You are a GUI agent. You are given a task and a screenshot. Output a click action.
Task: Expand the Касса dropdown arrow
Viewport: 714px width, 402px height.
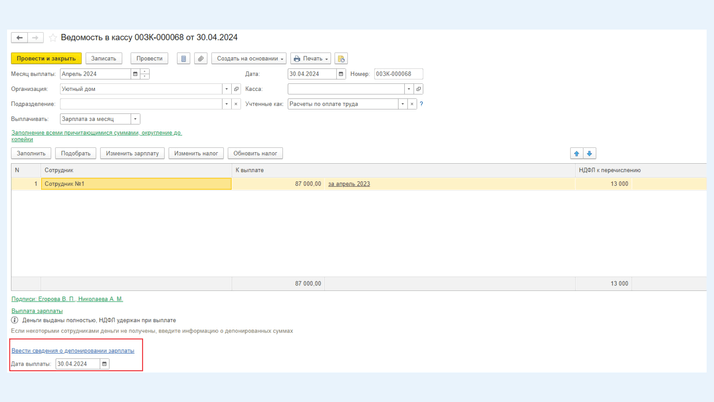click(408, 89)
